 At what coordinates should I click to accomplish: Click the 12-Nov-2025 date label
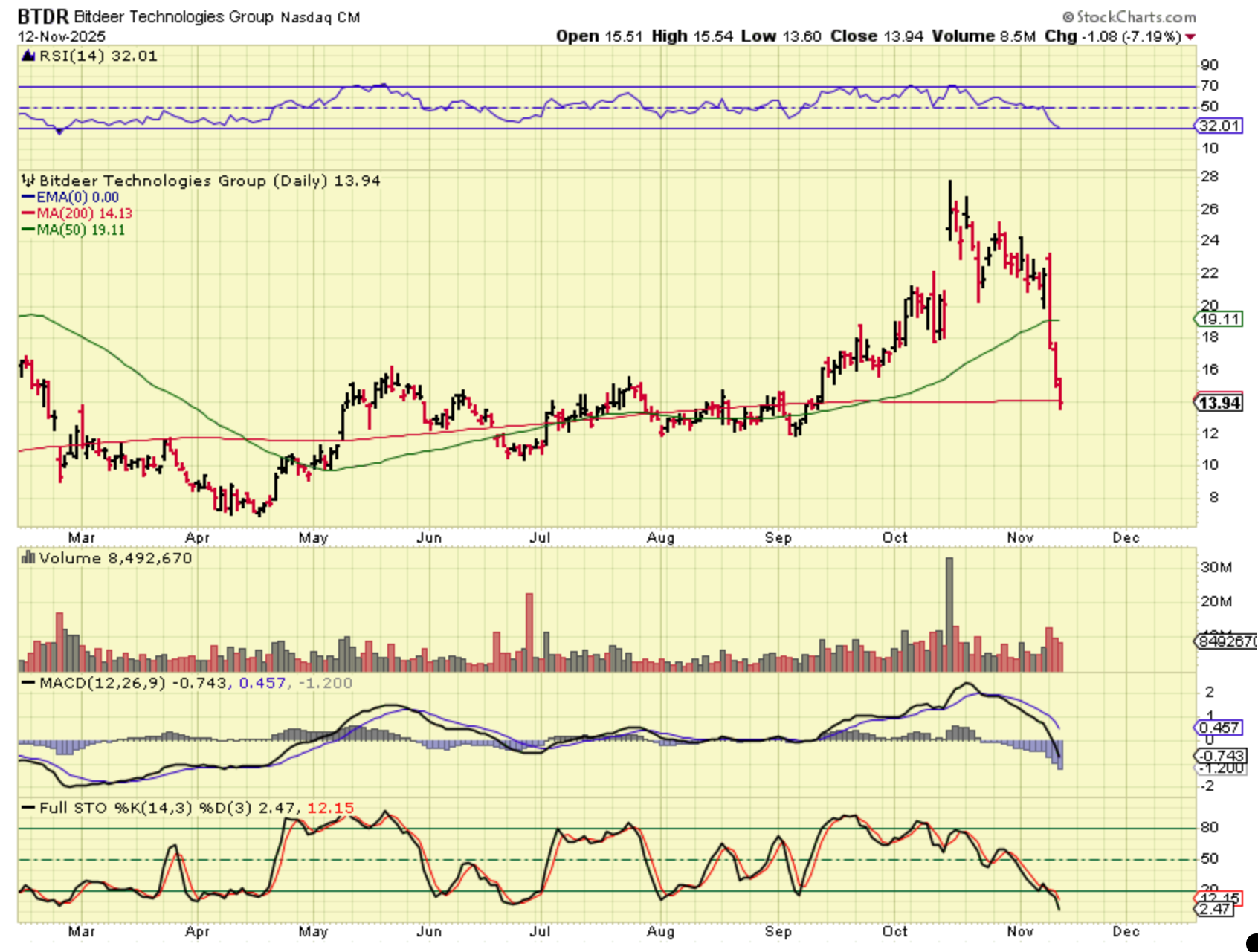click(x=62, y=36)
